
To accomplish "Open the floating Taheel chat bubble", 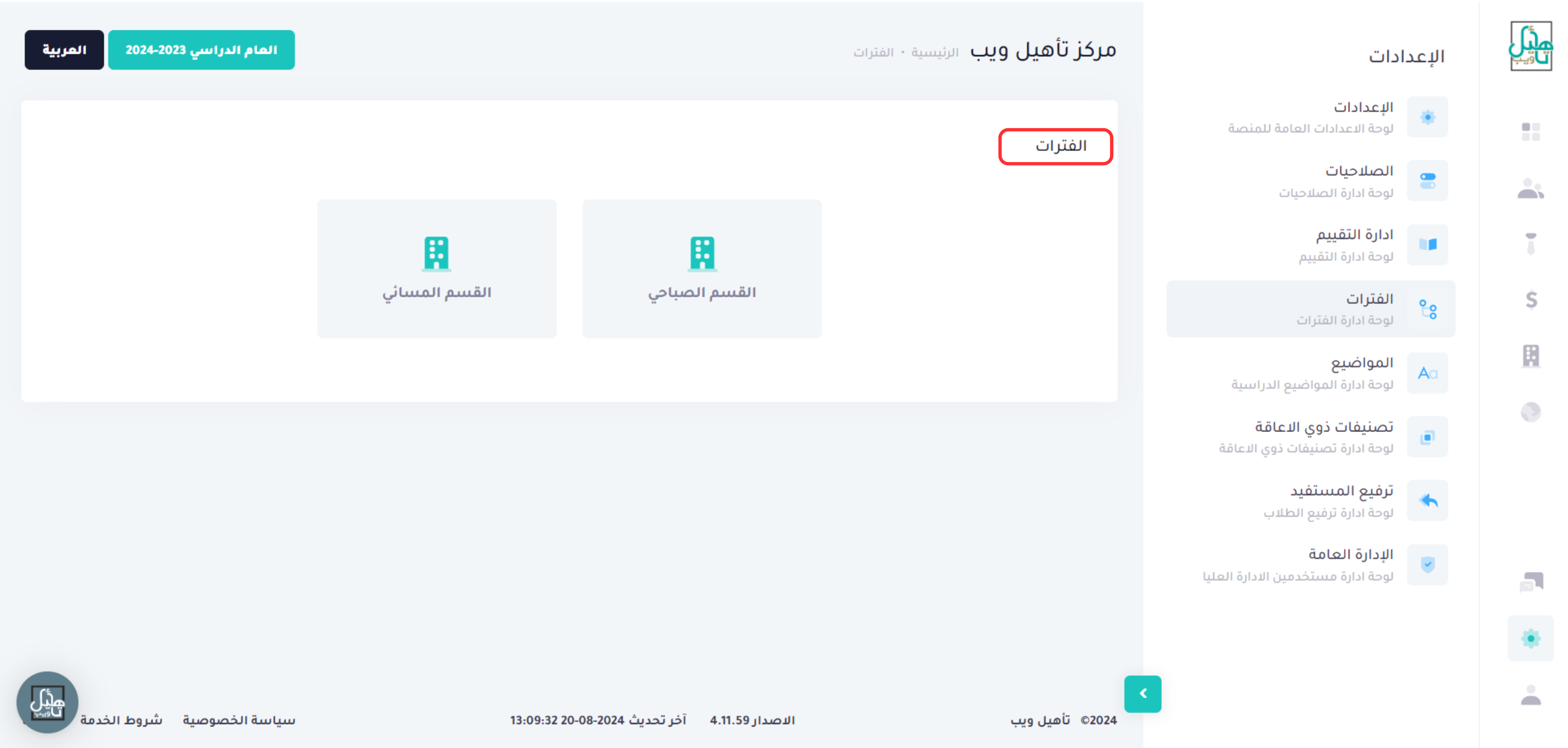I will [47, 702].
